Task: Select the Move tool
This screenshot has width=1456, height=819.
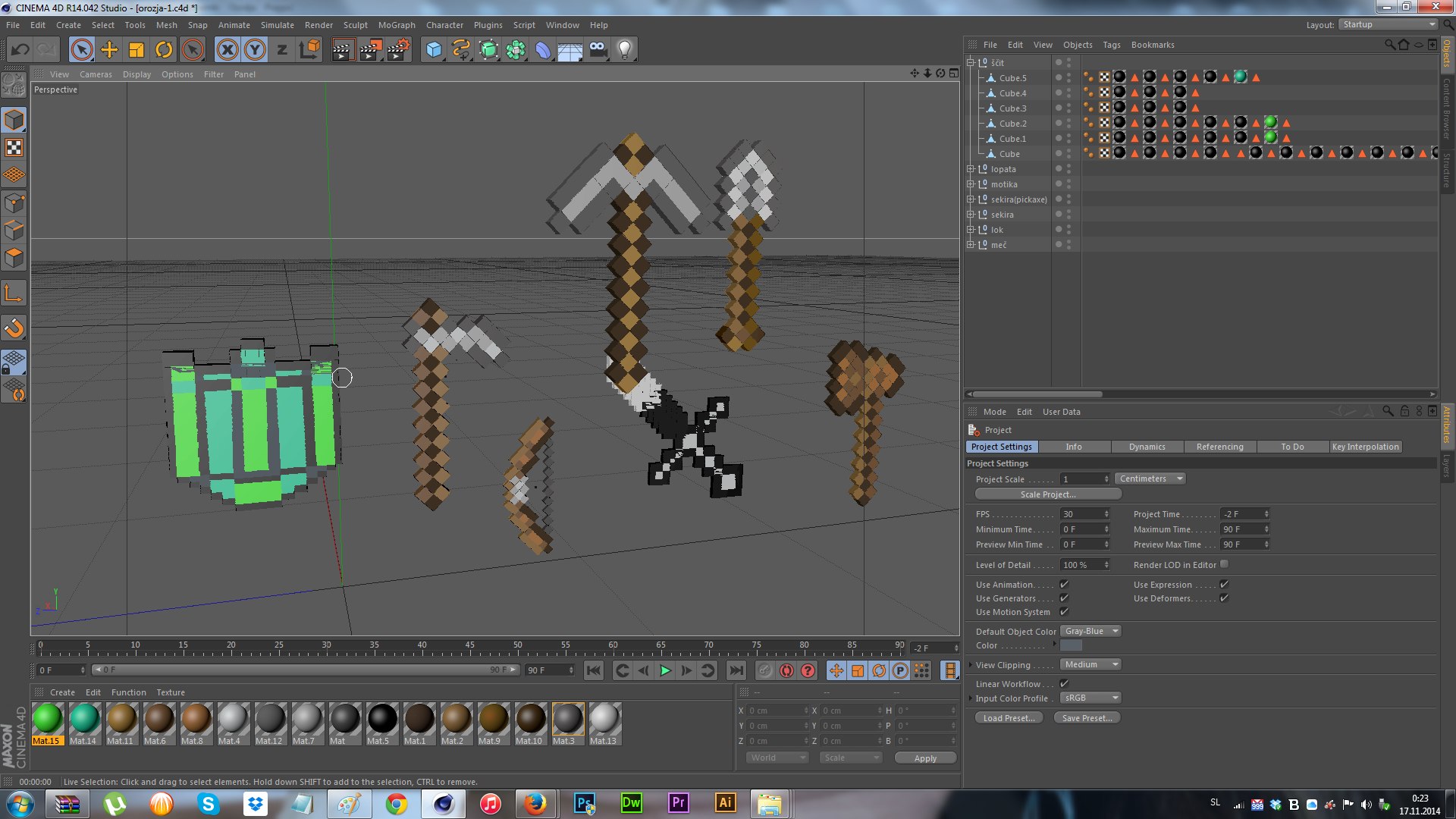Action: [x=109, y=50]
